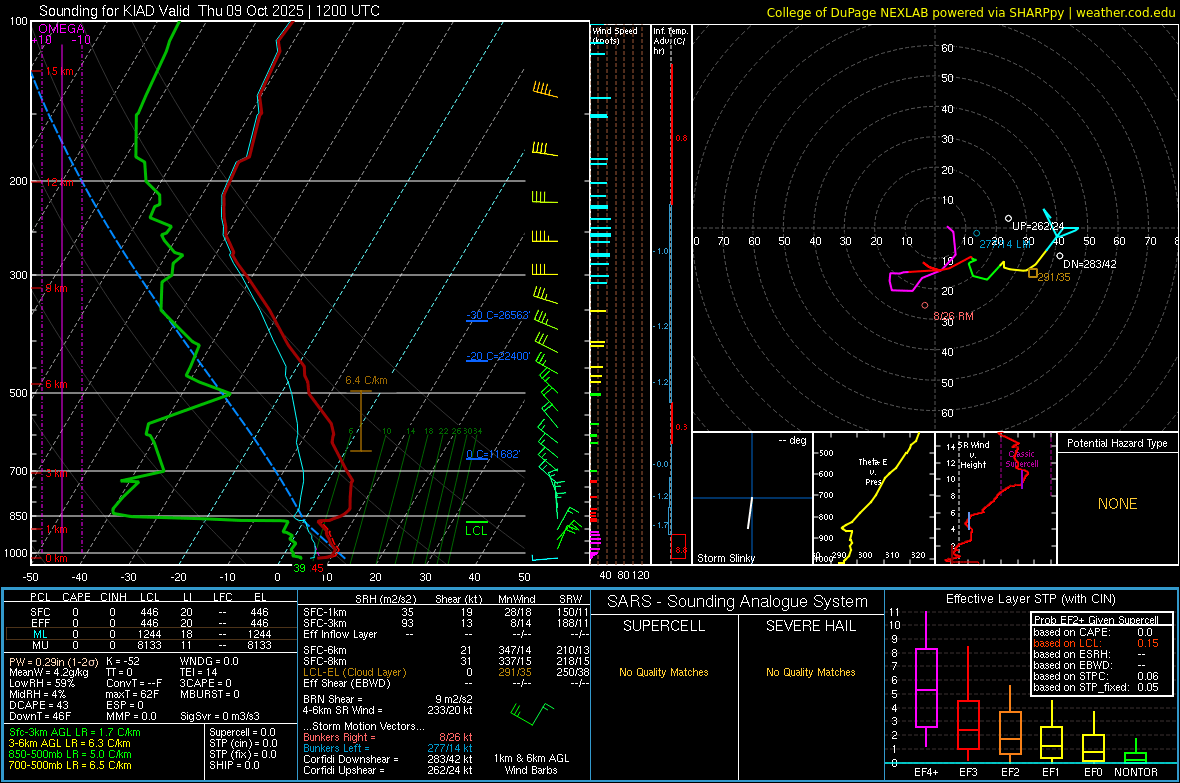Click the Theta-E v. Pres inset label
Screen dimensions: 1180x783
pyautogui.click(x=873, y=472)
